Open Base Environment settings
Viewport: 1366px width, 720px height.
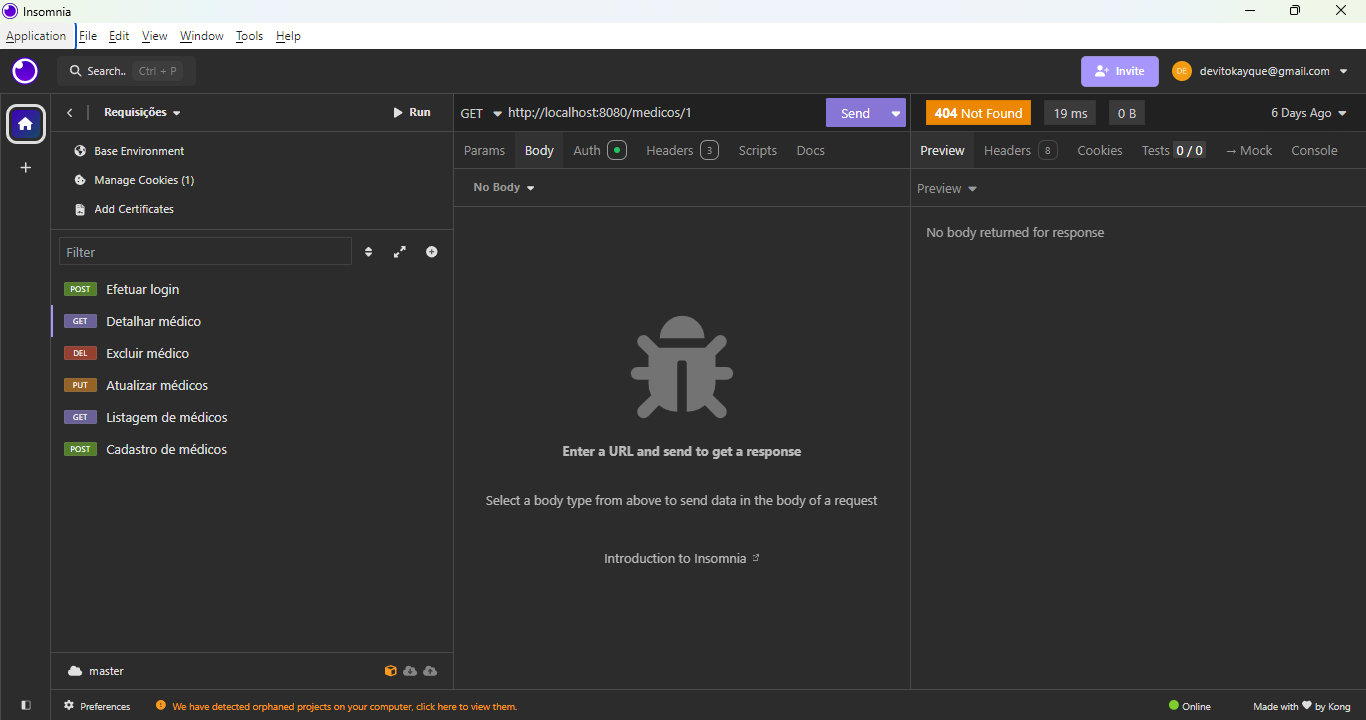tap(129, 151)
